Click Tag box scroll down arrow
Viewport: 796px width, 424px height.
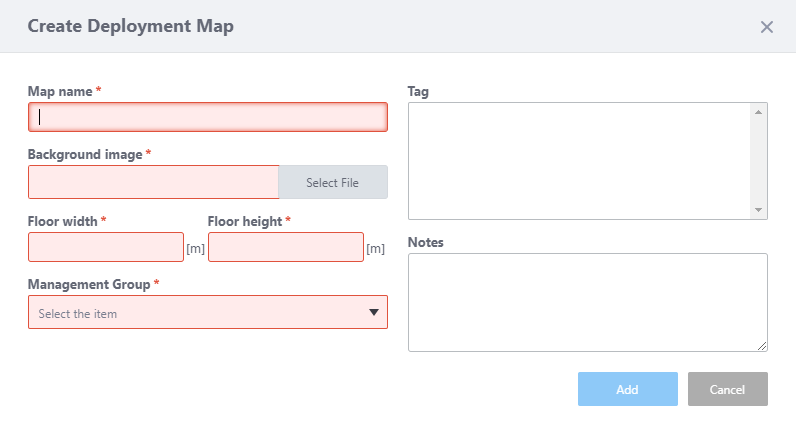pyautogui.click(x=759, y=210)
